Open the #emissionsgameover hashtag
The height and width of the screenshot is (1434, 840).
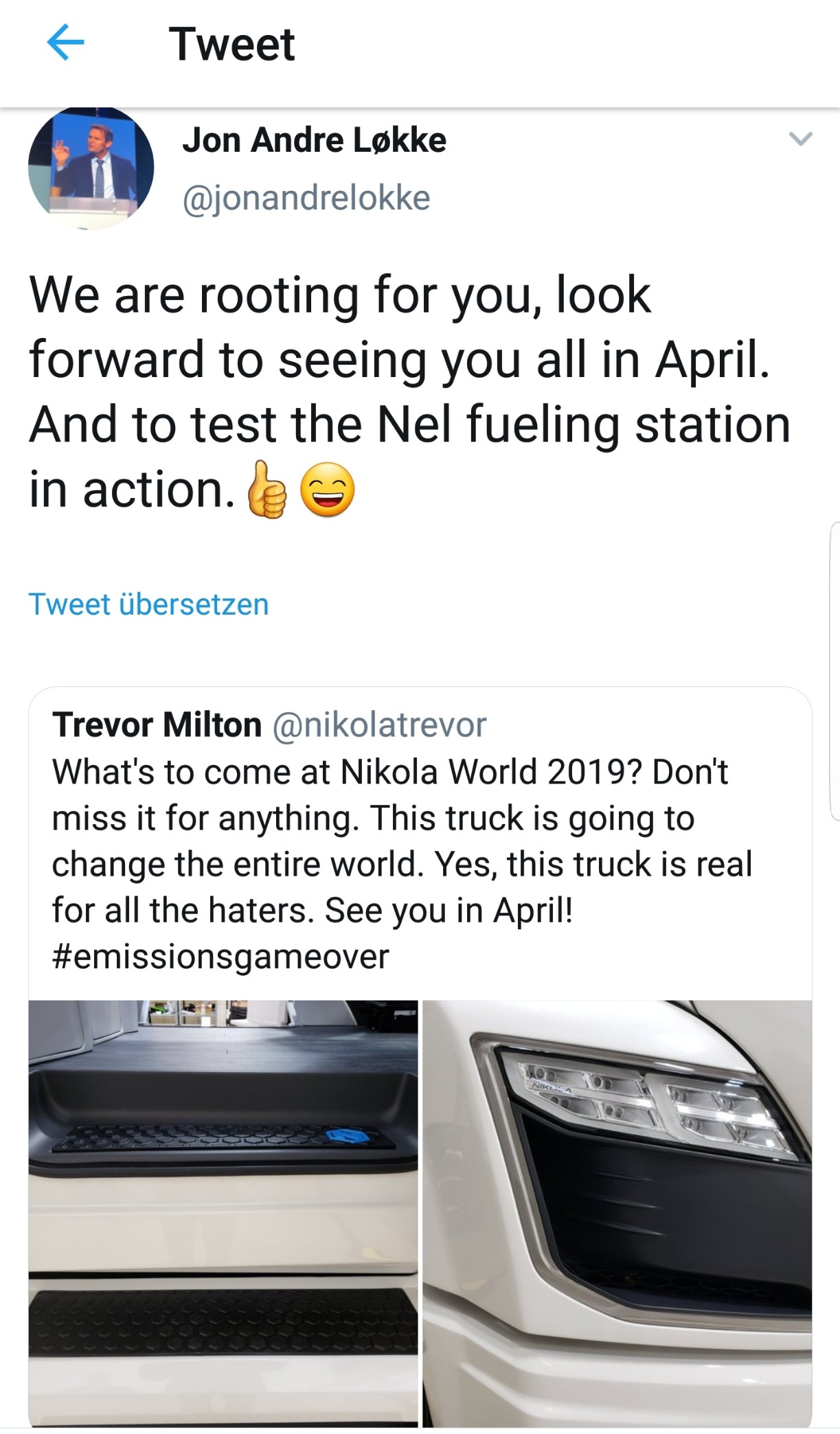tap(220, 956)
